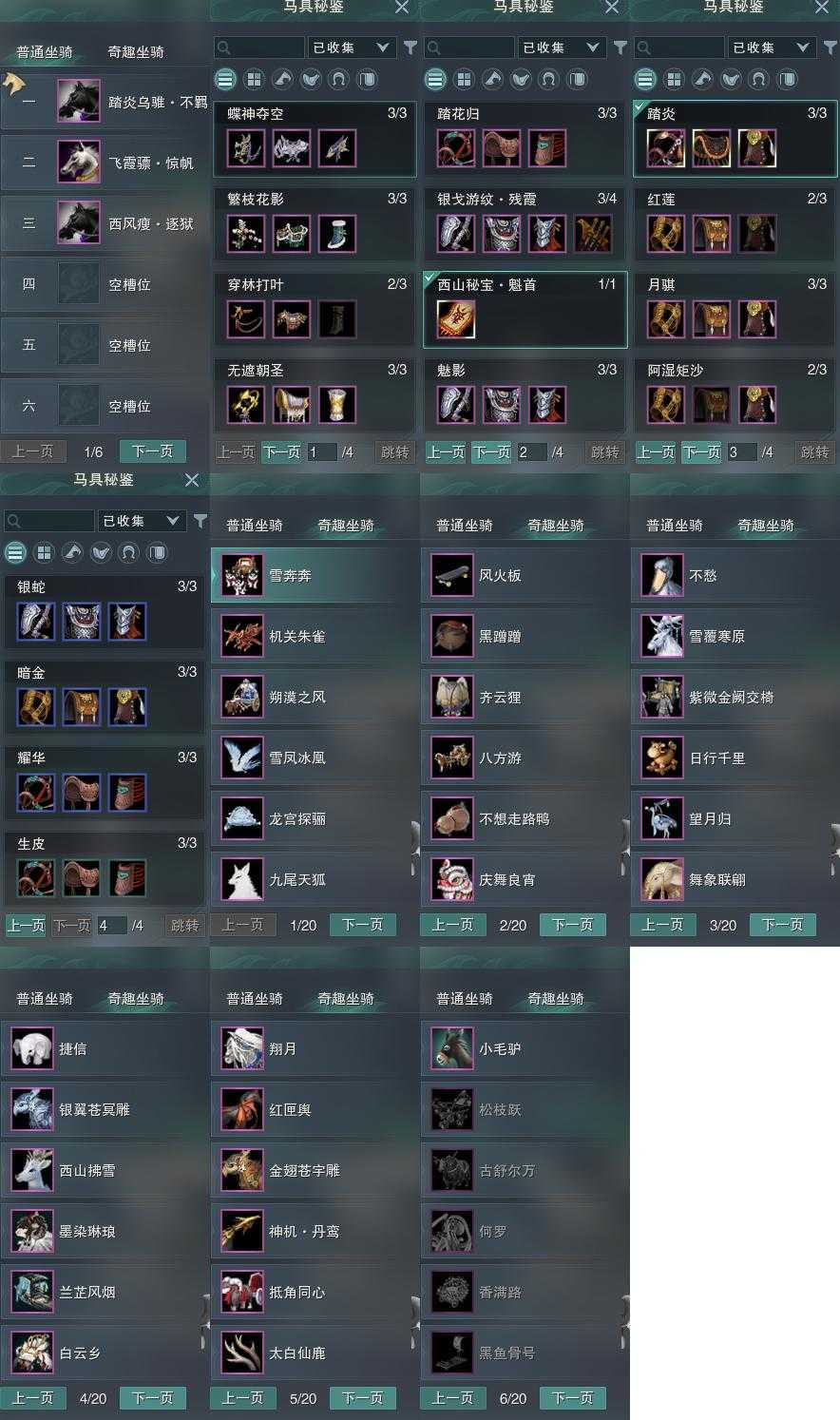Expand the 已收集 dropdown above 踏花归

coord(562,48)
